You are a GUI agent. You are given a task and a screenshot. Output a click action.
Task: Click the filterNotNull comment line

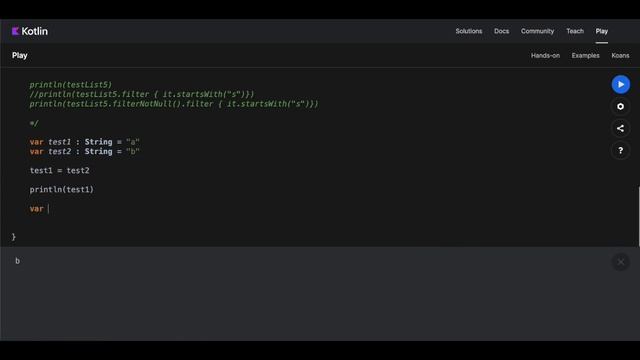(x=173, y=104)
